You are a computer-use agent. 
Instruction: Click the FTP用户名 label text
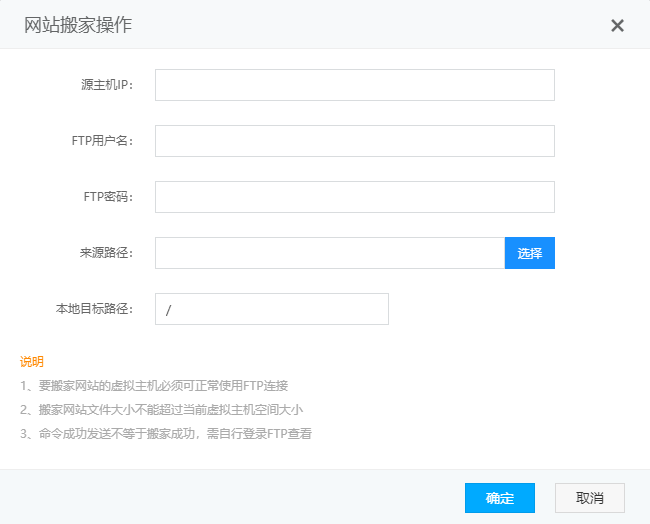102,141
